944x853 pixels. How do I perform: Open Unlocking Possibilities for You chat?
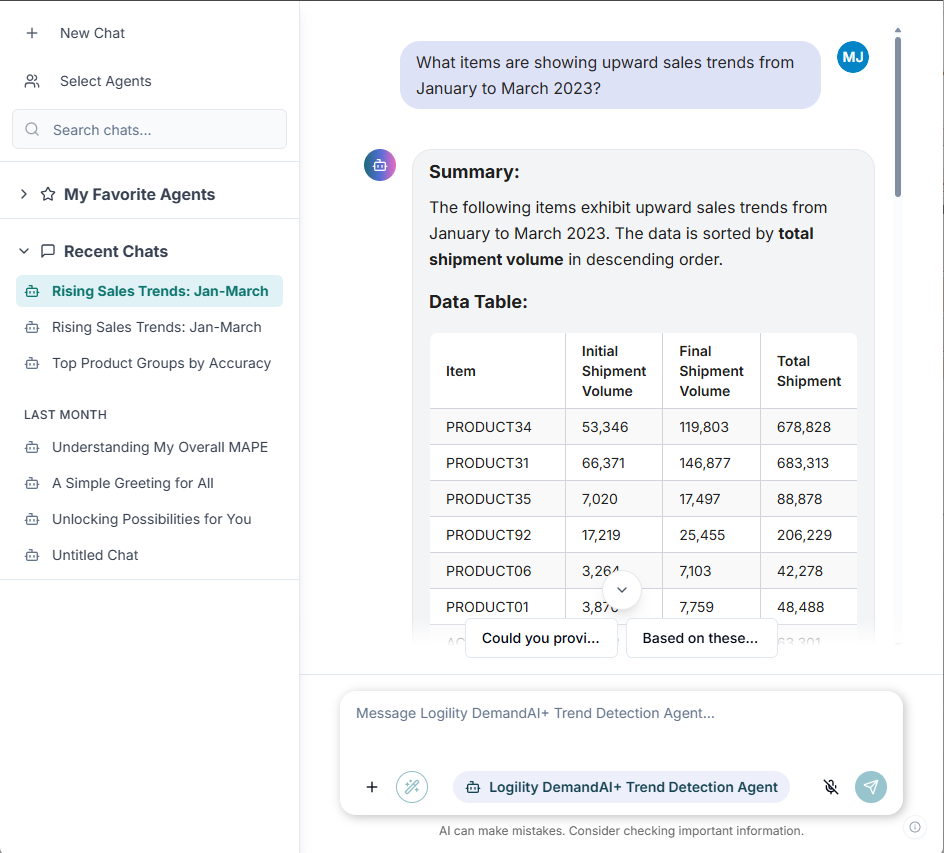[149, 520]
